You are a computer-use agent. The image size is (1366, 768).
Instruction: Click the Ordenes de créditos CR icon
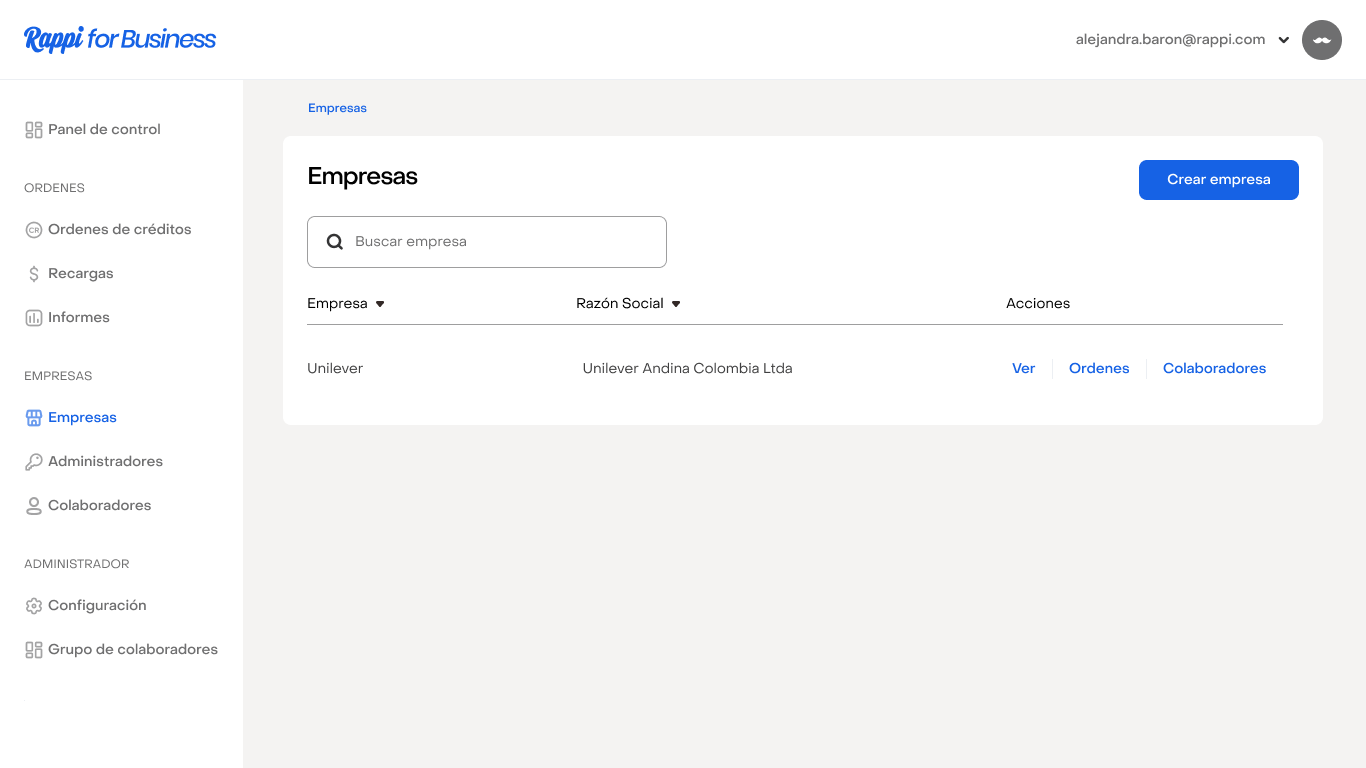click(x=34, y=230)
